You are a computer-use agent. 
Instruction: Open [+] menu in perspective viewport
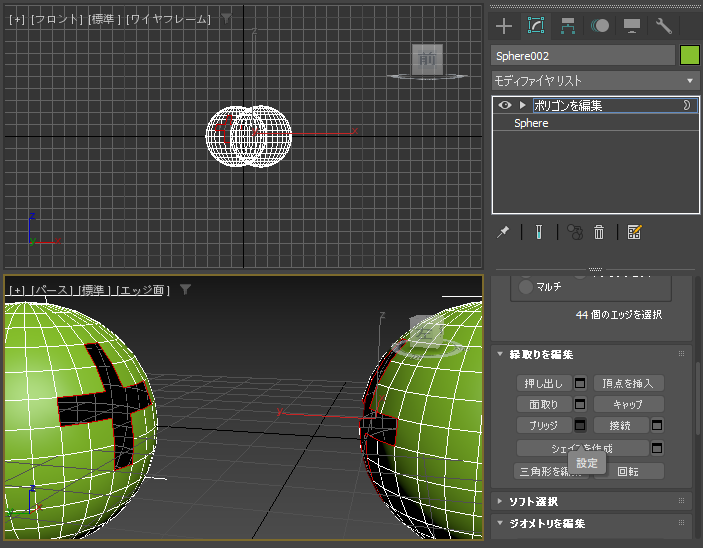point(17,290)
